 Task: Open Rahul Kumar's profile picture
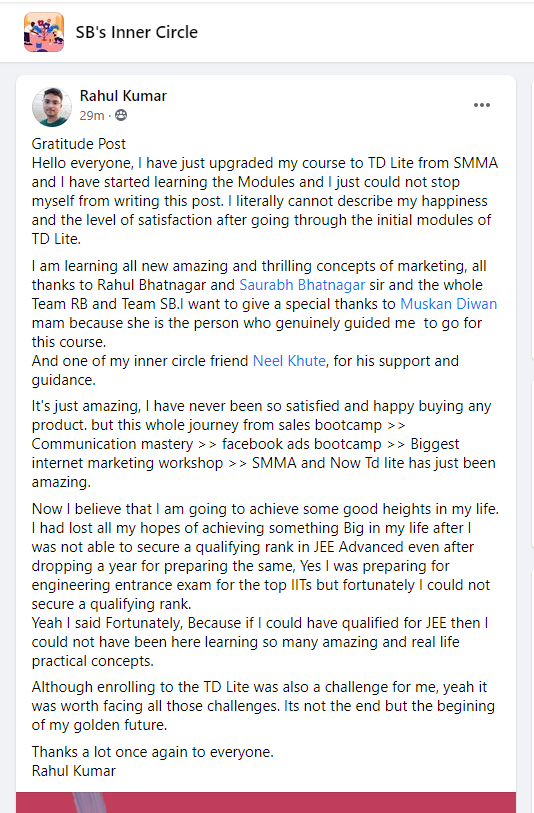(x=51, y=106)
